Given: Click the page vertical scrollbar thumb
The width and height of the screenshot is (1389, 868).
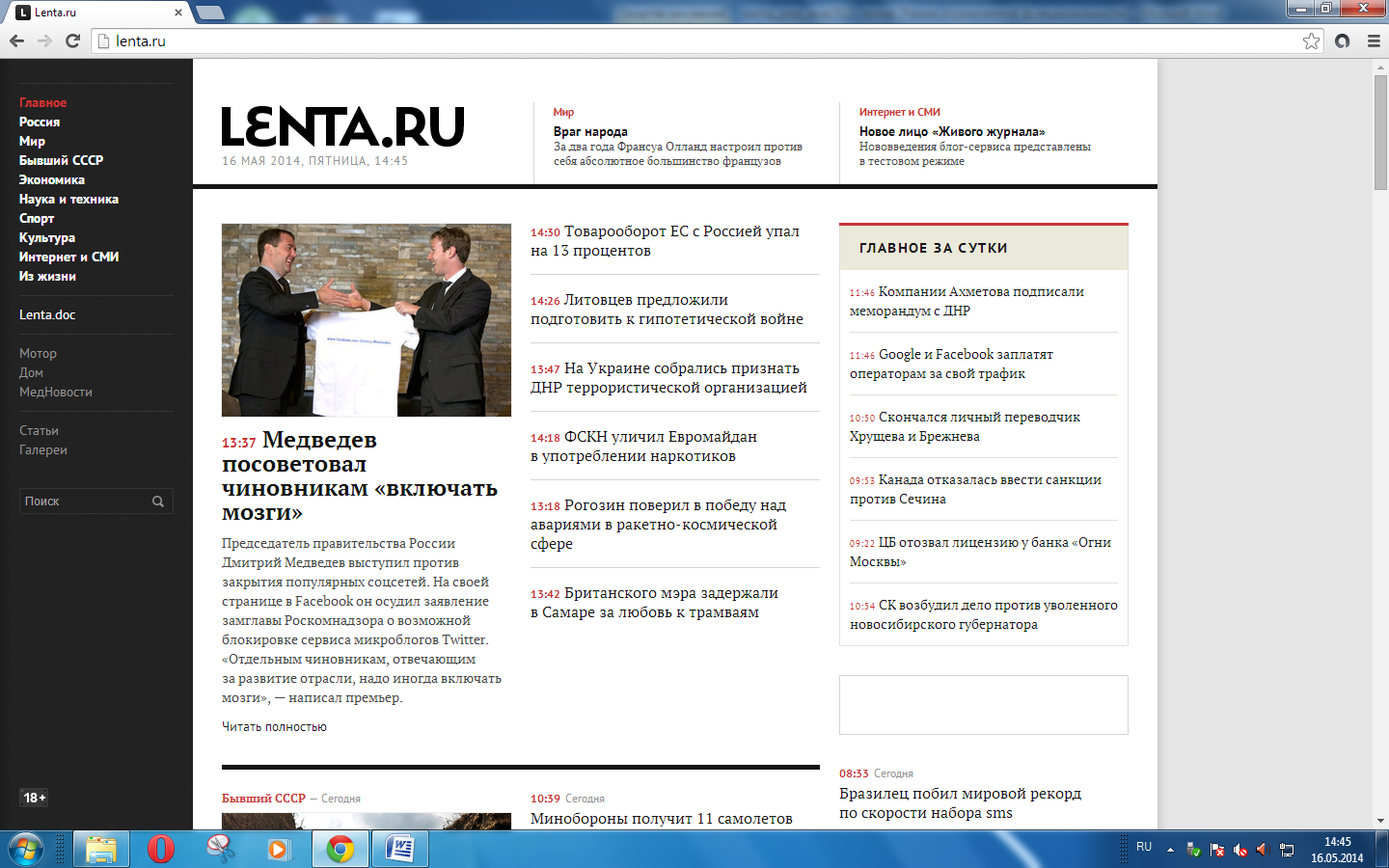Looking at the screenshot, I should [x=1380, y=132].
